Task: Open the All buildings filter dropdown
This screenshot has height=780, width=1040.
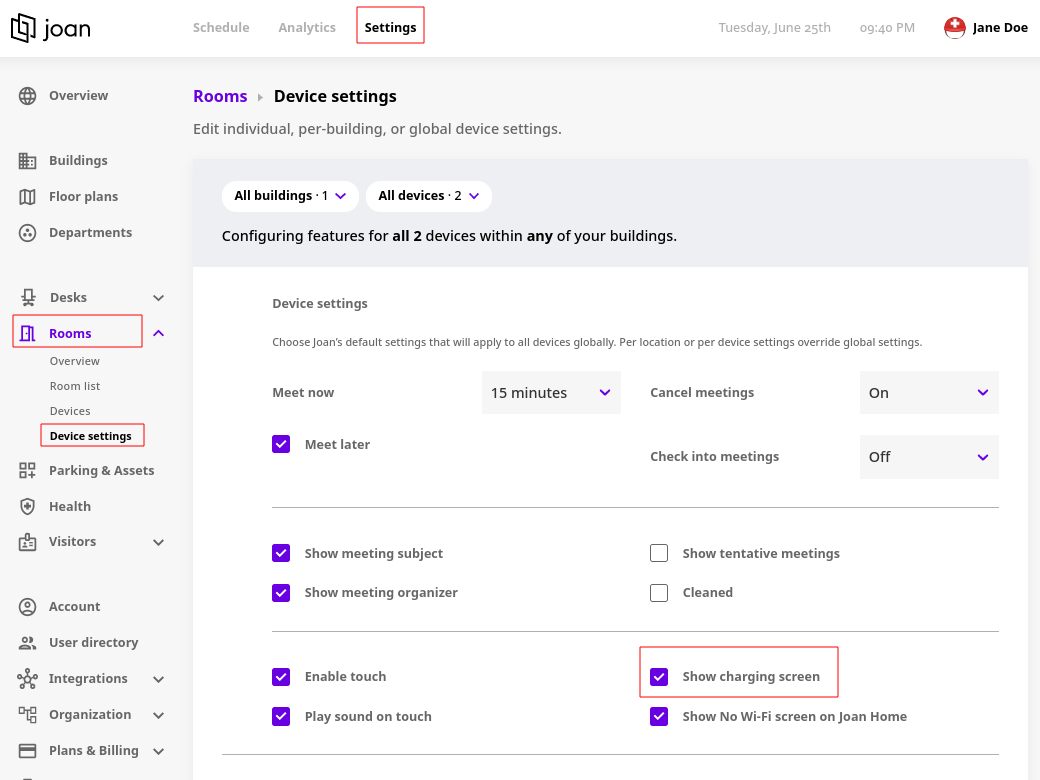Action: [x=291, y=196]
